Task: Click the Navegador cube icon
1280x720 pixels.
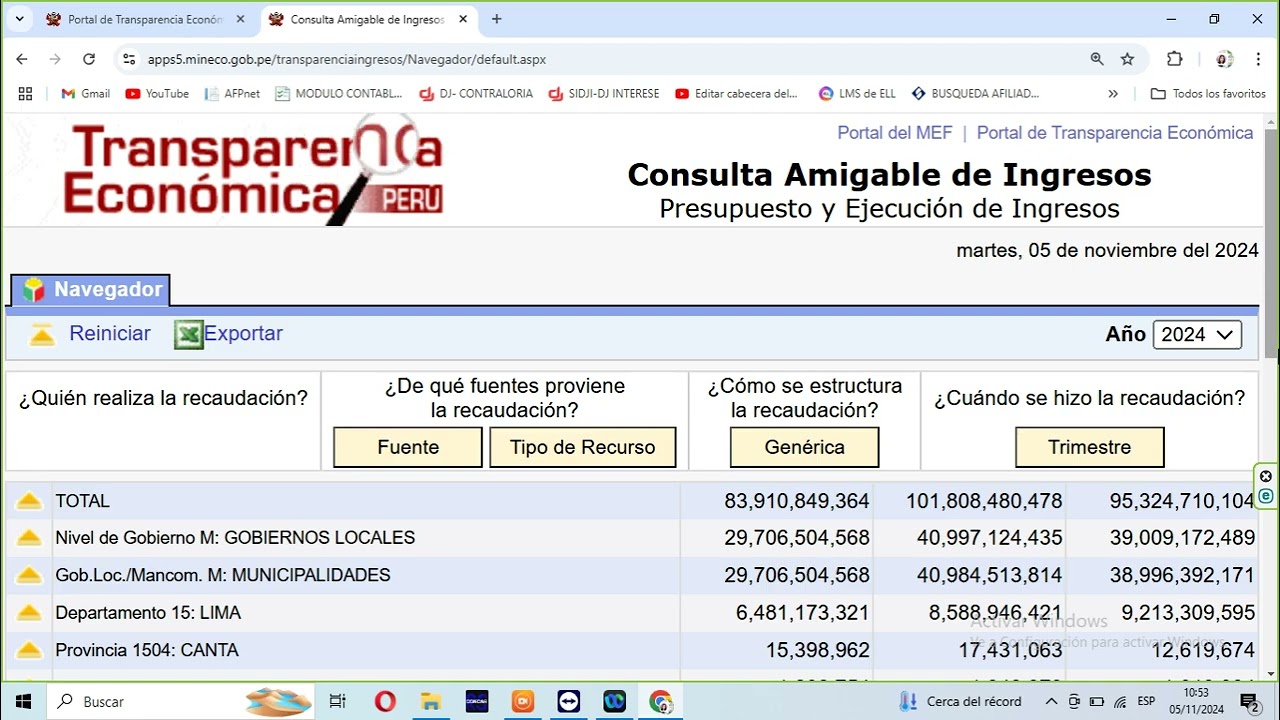Action: 34,290
